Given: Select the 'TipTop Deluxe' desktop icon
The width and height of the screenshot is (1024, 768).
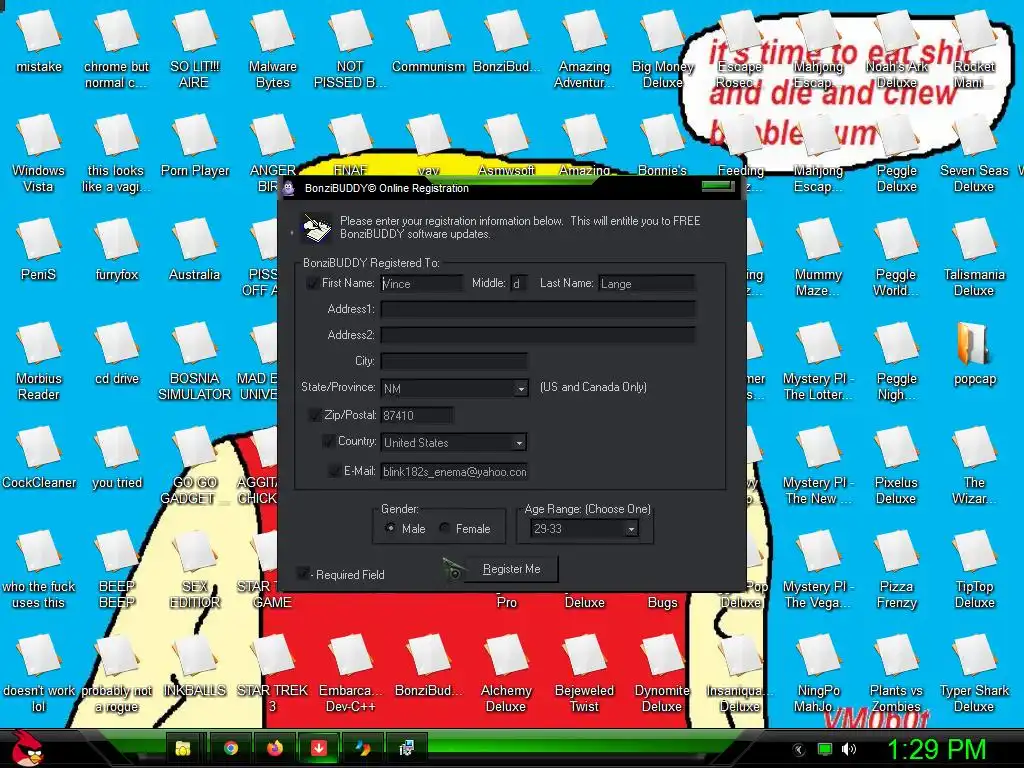Looking at the screenshot, I should 974,569.
